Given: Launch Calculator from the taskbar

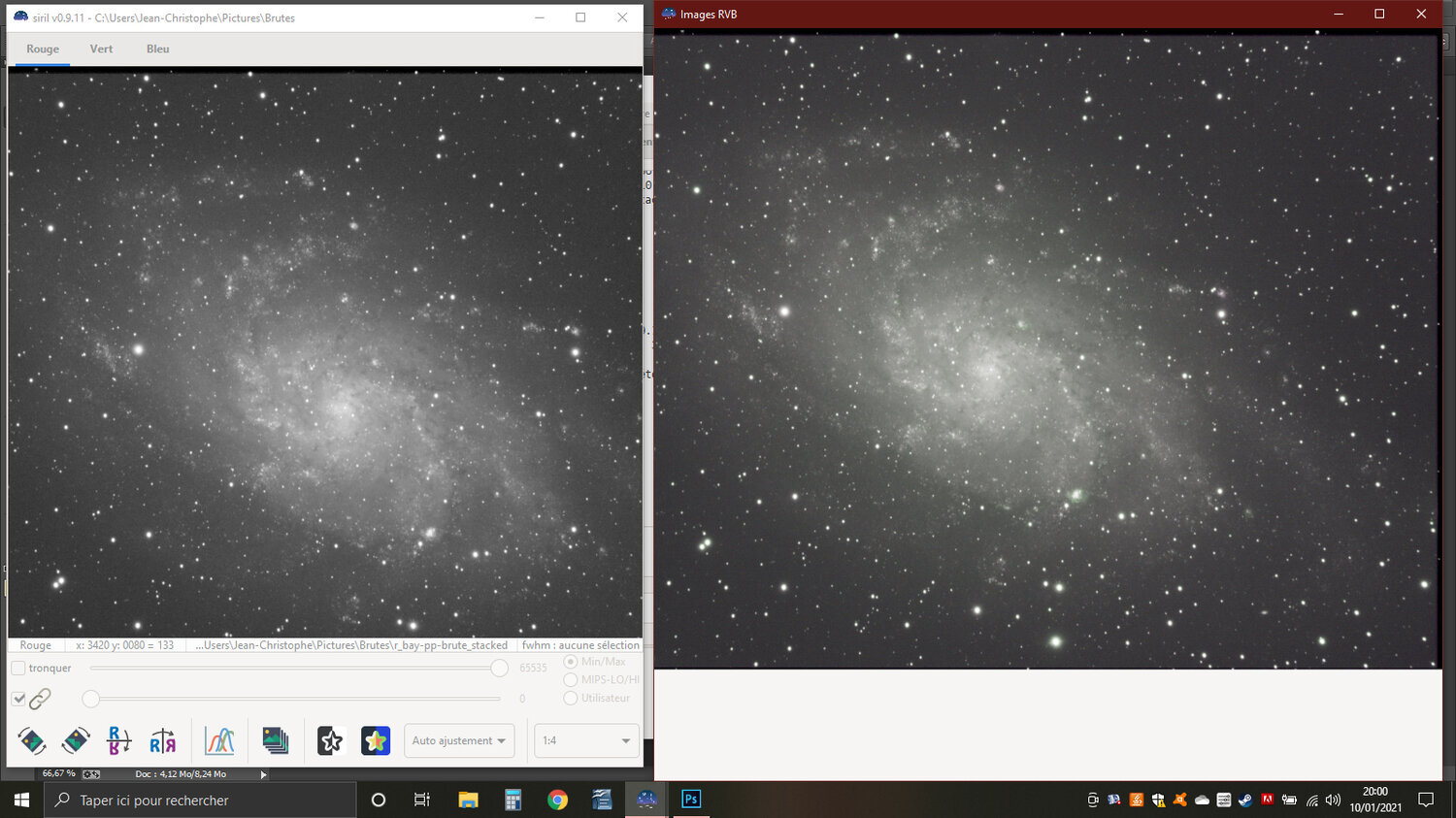Looking at the screenshot, I should point(513,800).
